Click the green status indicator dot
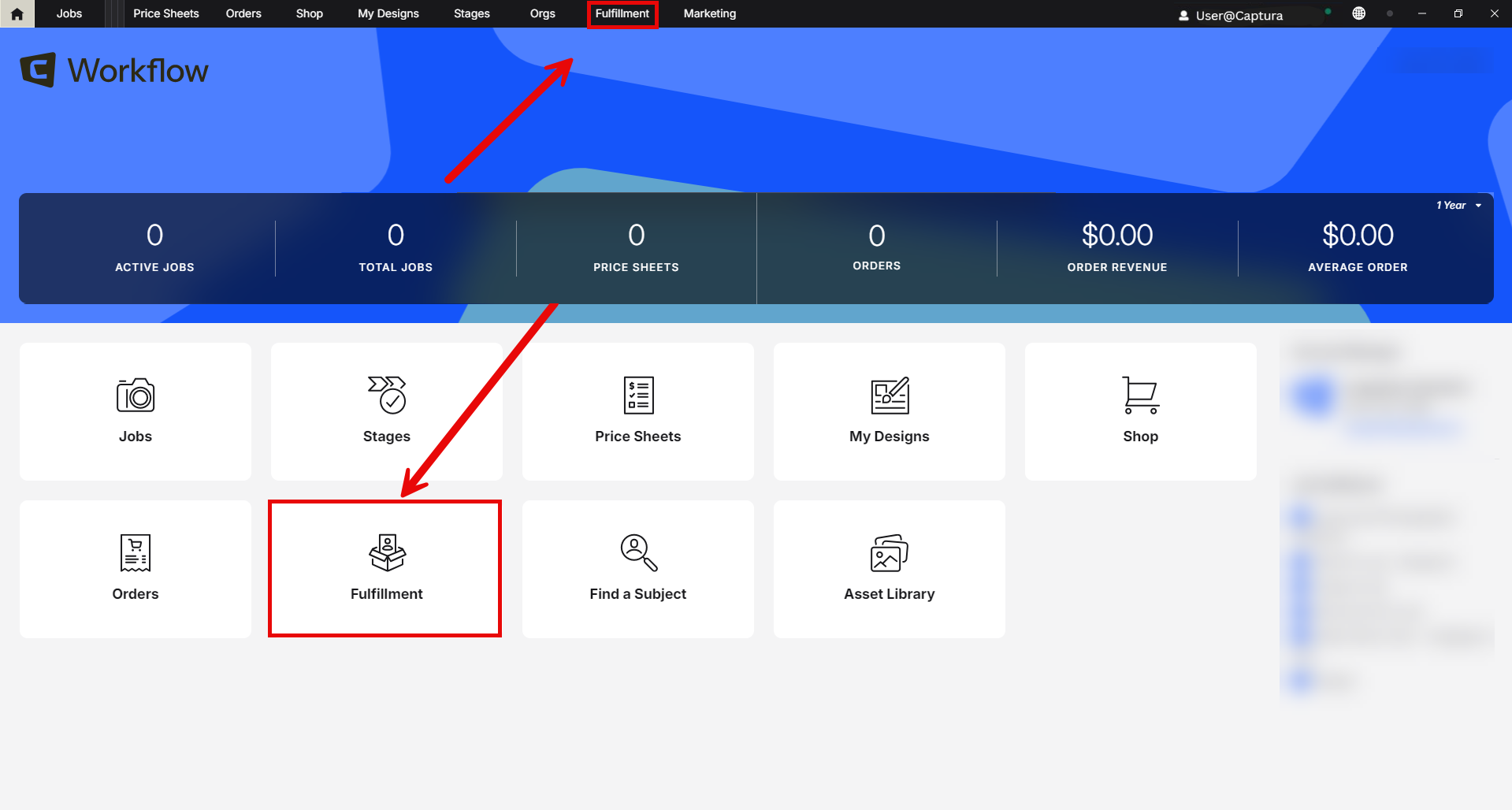The height and width of the screenshot is (810, 1512). point(1328,12)
